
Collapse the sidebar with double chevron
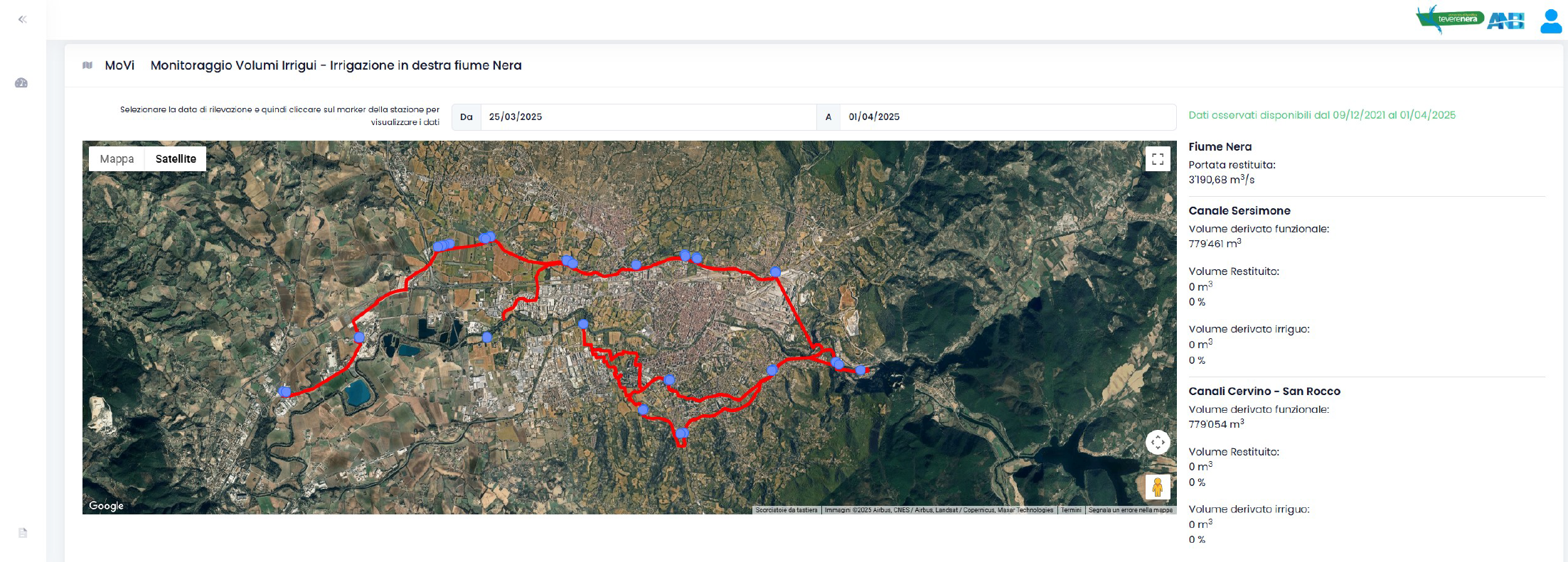tap(22, 19)
